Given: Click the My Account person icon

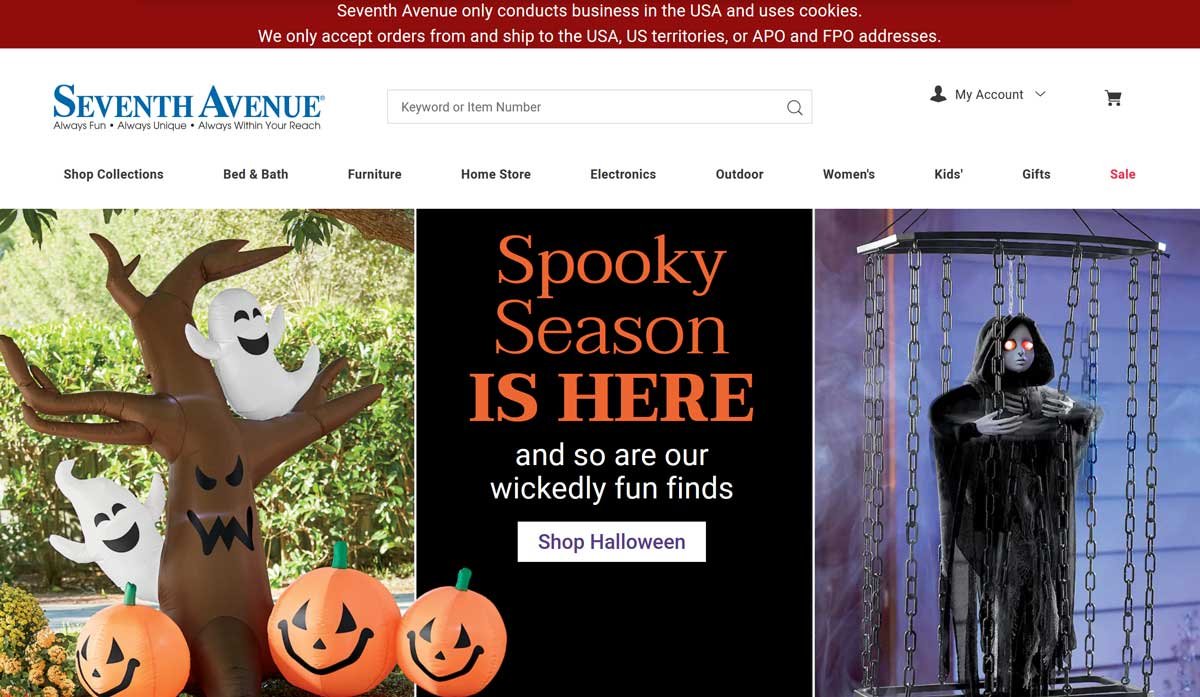Looking at the screenshot, I should coord(938,94).
